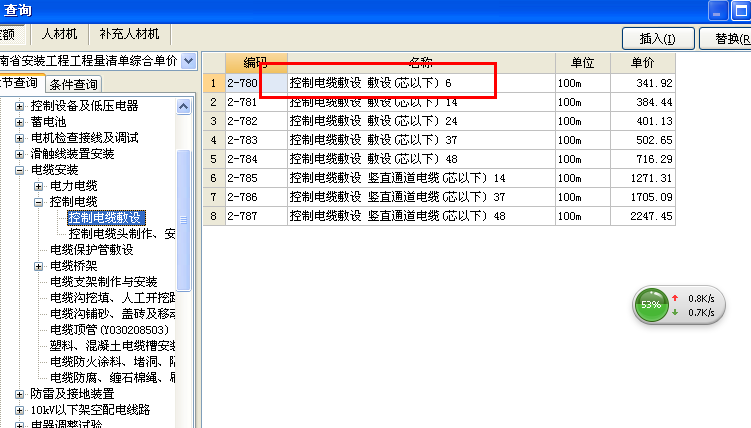Select code cell 2-780
Image resolution: width=751 pixels, height=428 pixels.
pos(256,83)
